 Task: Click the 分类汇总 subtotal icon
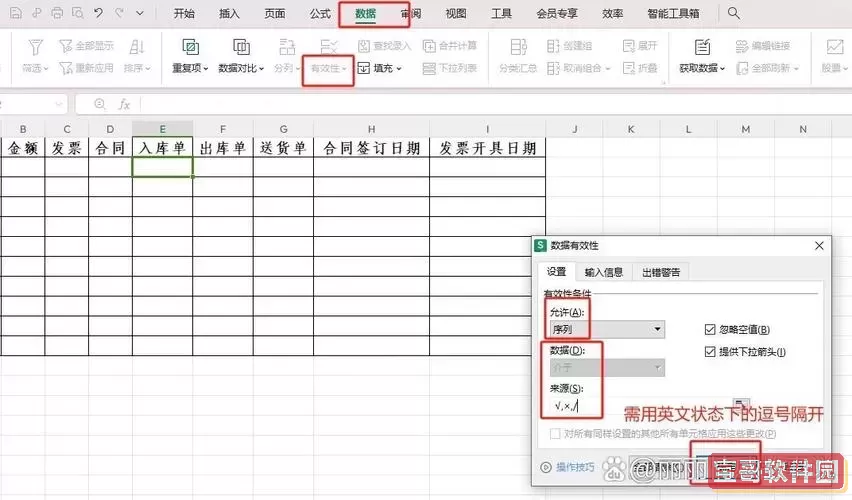coord(518,48)
